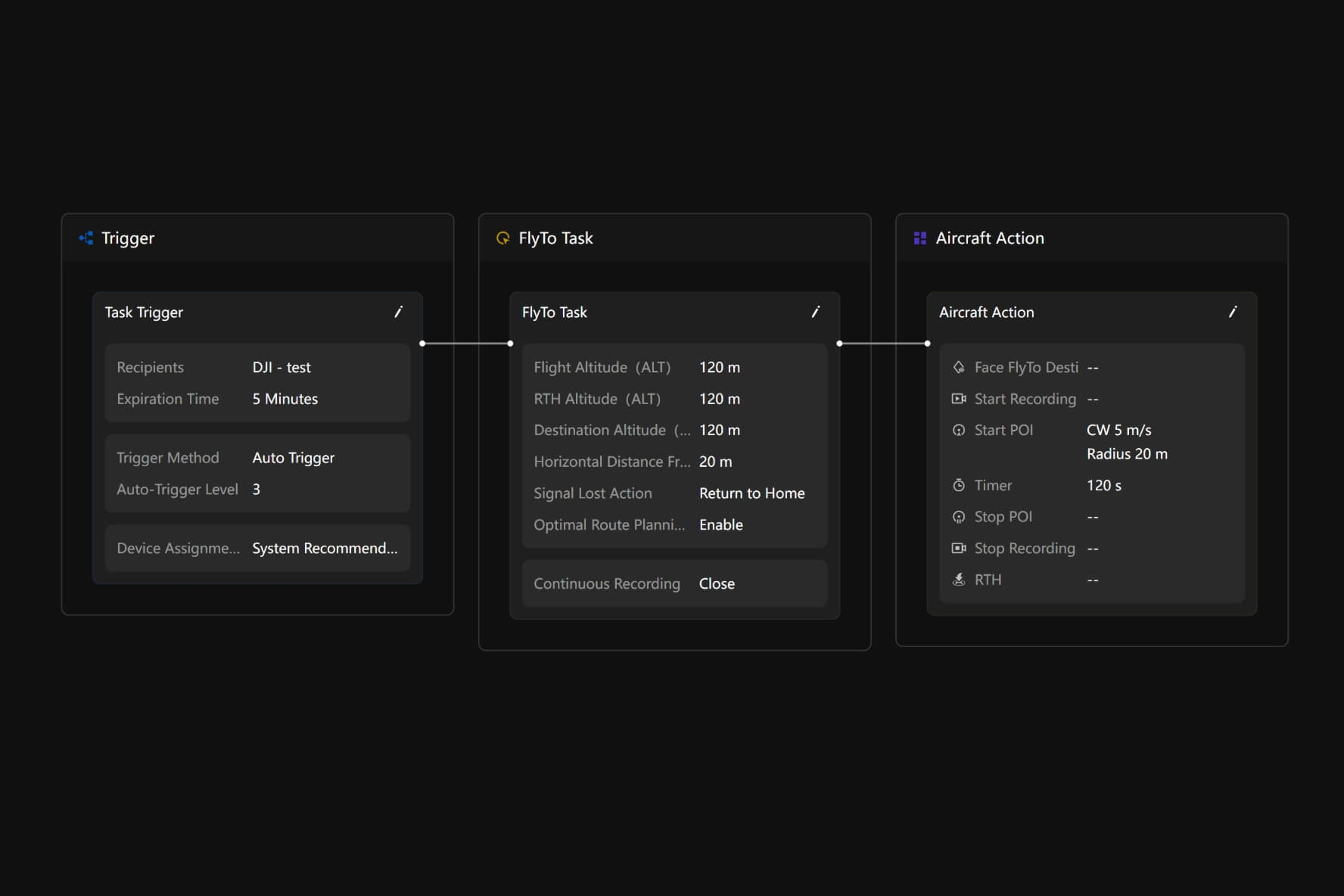1344x896 pixels.
Task: Click the Continuous Recording Close value
Action: (x=717, y=583)
